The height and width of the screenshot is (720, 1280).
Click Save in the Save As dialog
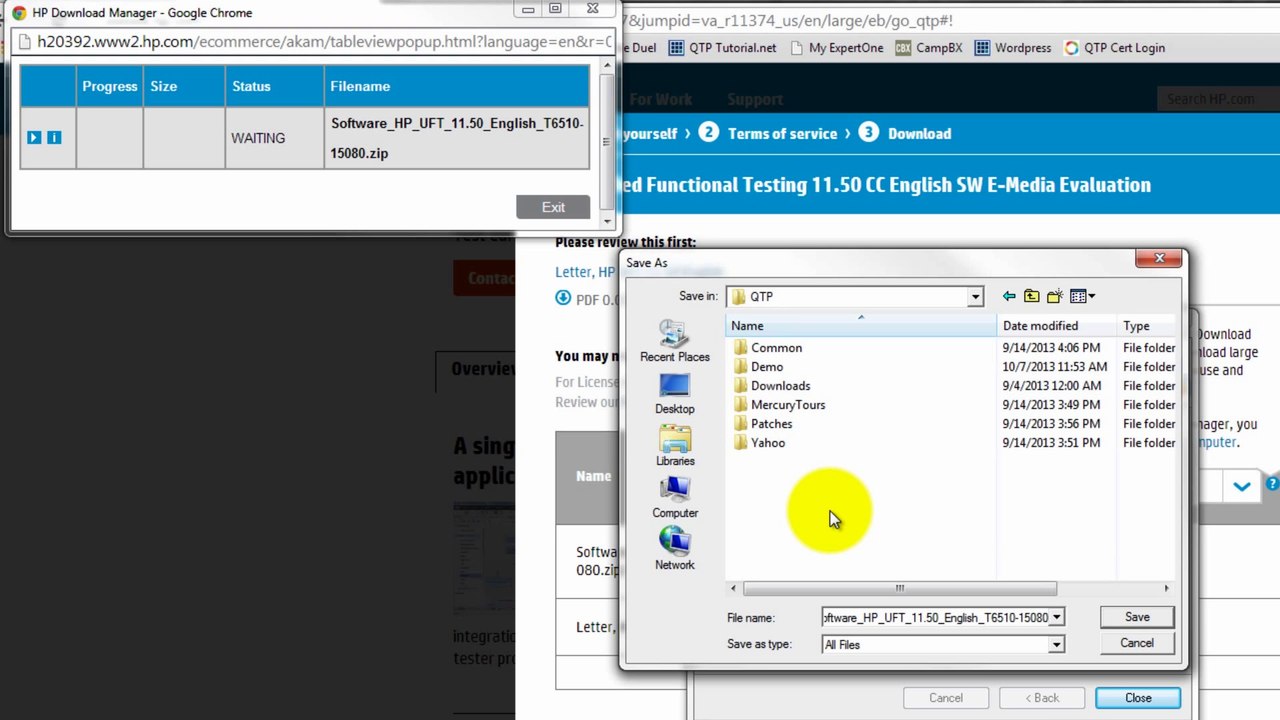pyautogui.click(x=1137, y=617)
